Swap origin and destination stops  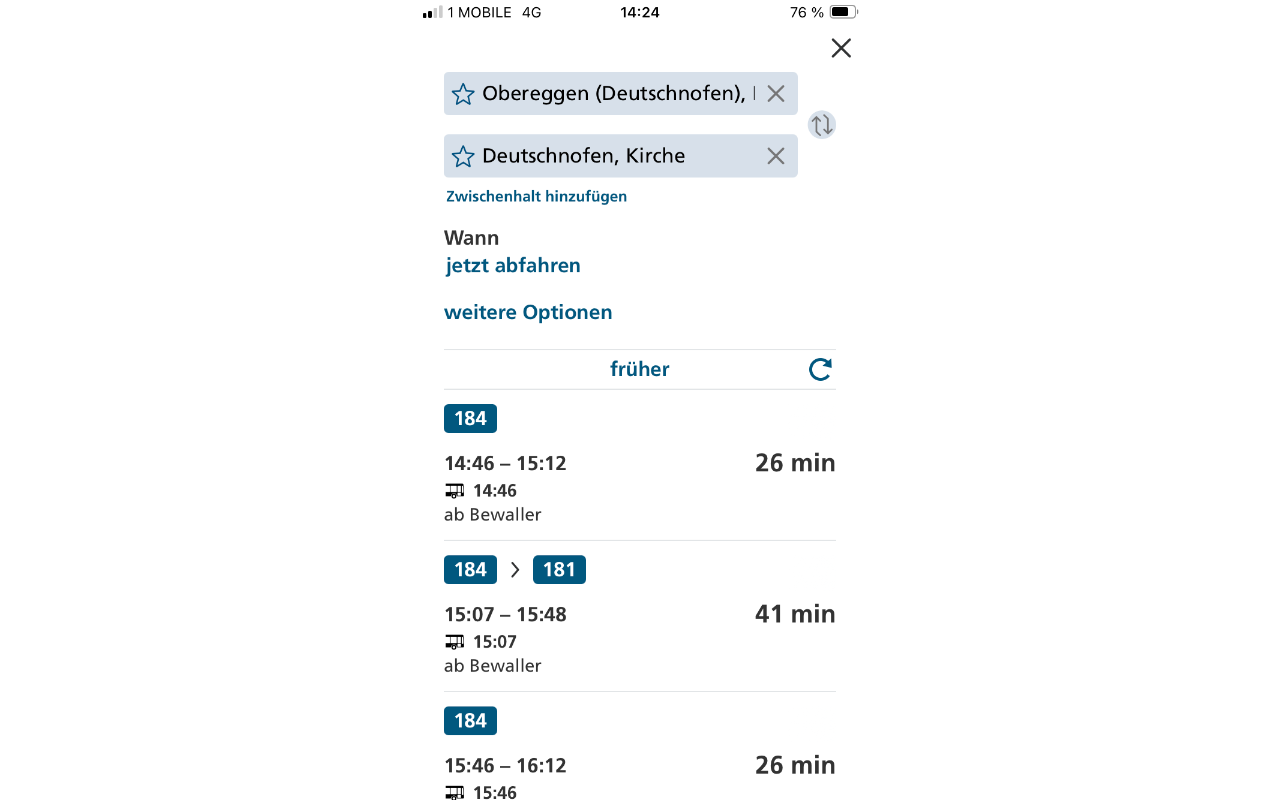coord(821,125)
